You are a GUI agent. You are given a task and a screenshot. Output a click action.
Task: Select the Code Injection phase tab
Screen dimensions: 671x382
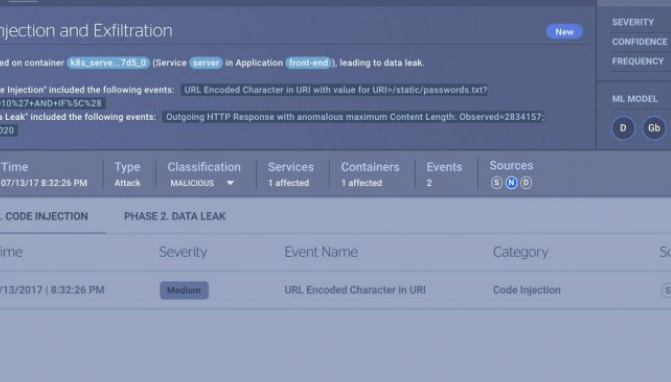pyautogui.click(x=44, y=216)
